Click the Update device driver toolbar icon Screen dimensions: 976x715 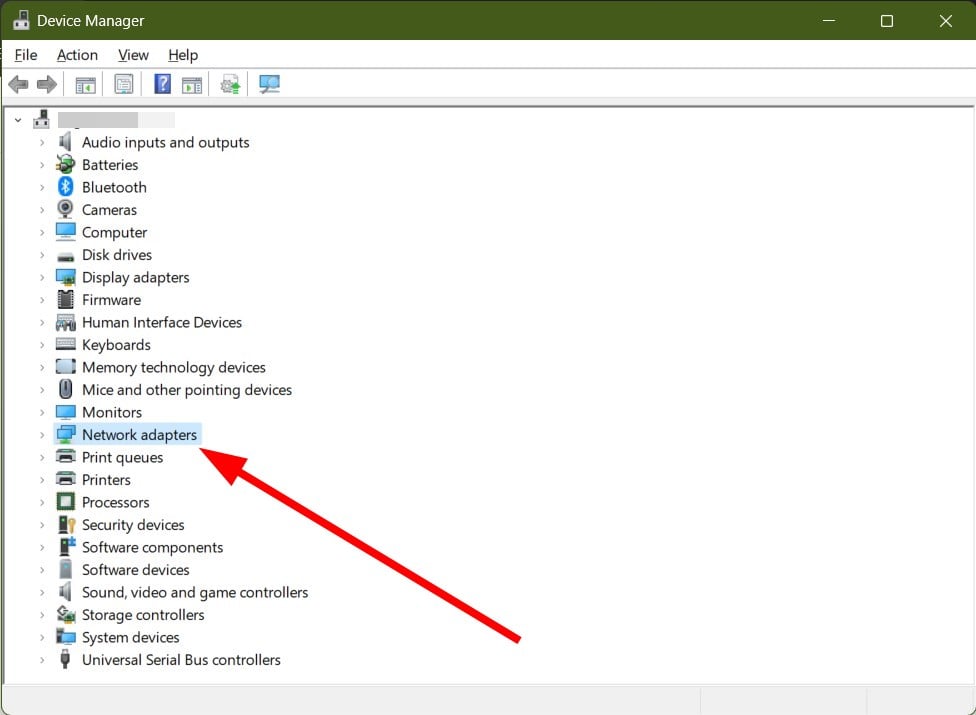tap(230, 84)
